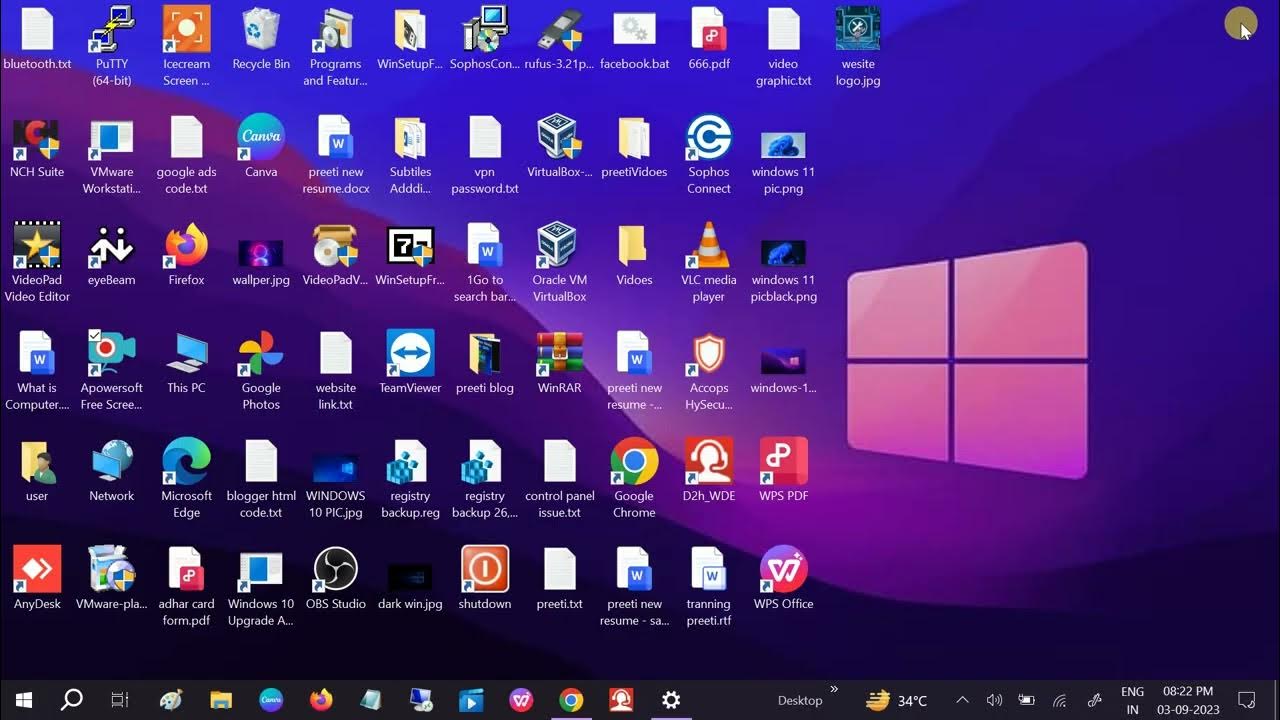Open the wesite logo.jpg image
The width and height of the screenshot is (1280, 720).
pyautogui.click(x=858, y=30)
